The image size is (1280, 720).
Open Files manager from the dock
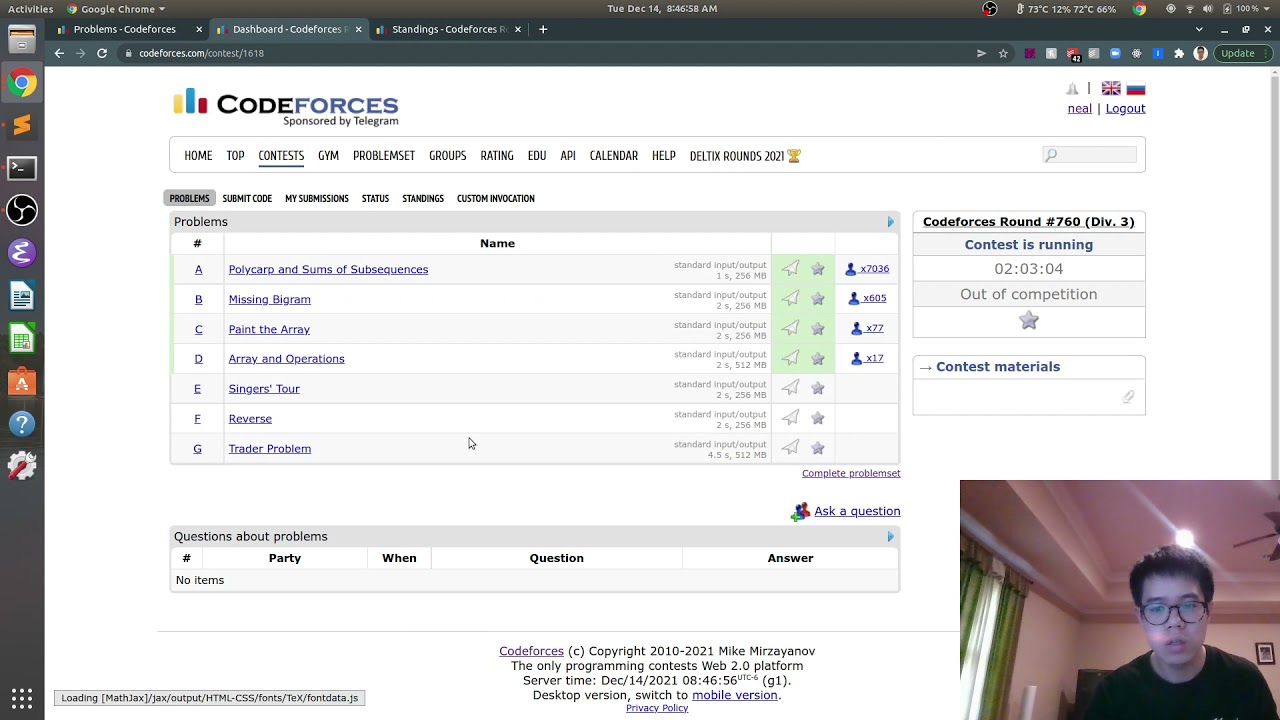click(21, 41)
